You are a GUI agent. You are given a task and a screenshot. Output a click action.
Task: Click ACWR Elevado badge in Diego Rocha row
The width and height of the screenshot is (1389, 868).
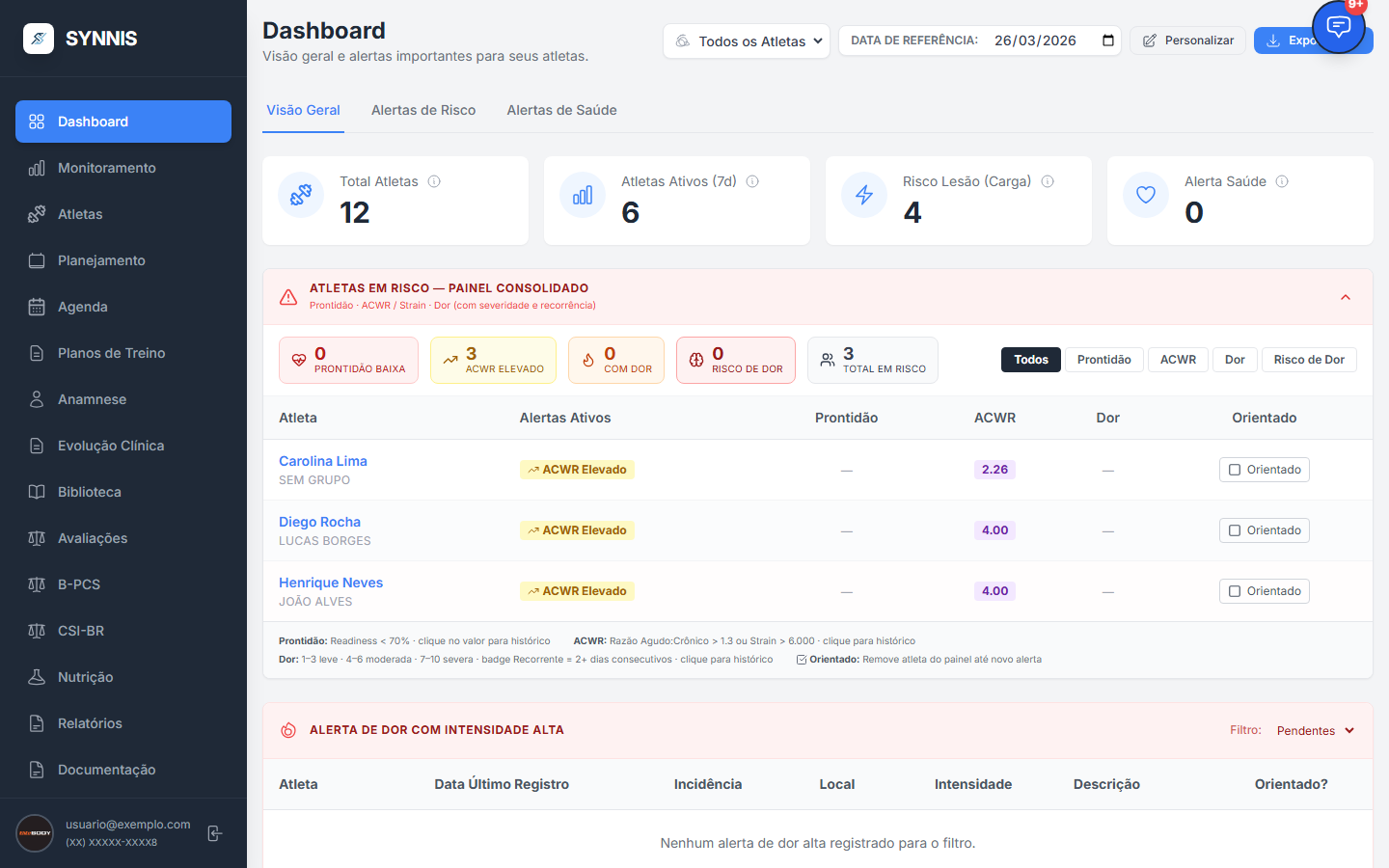577,530
